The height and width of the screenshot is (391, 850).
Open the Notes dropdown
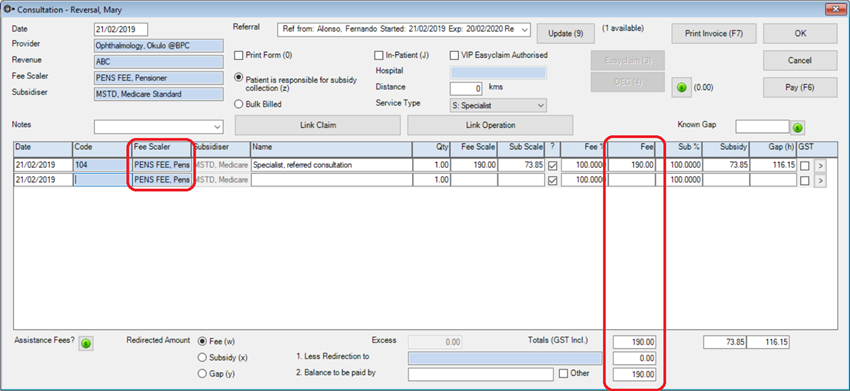coord(217,126)
